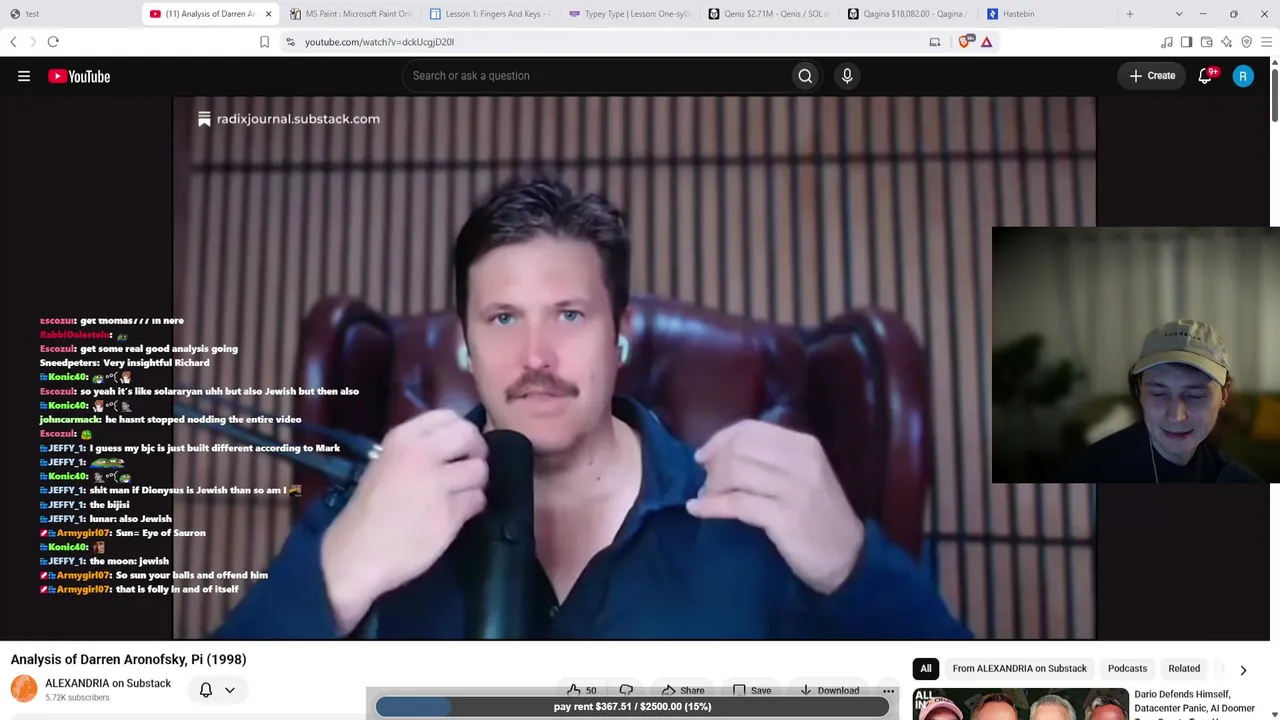1280x720 pixels.
Task: Click the pay rent progress bar
Action: tap(632, 707)
